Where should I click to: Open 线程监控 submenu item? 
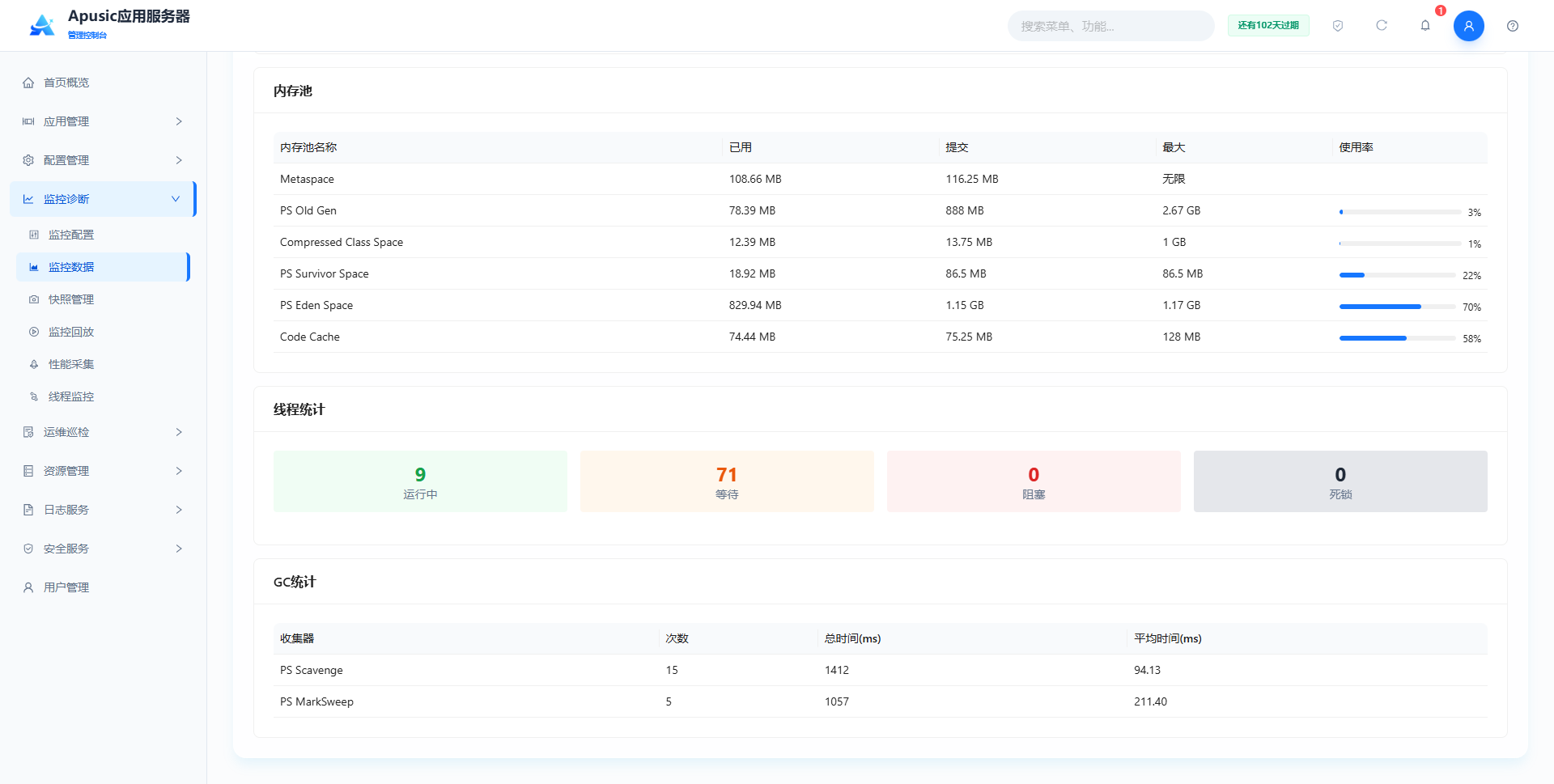tap(103, 396)
